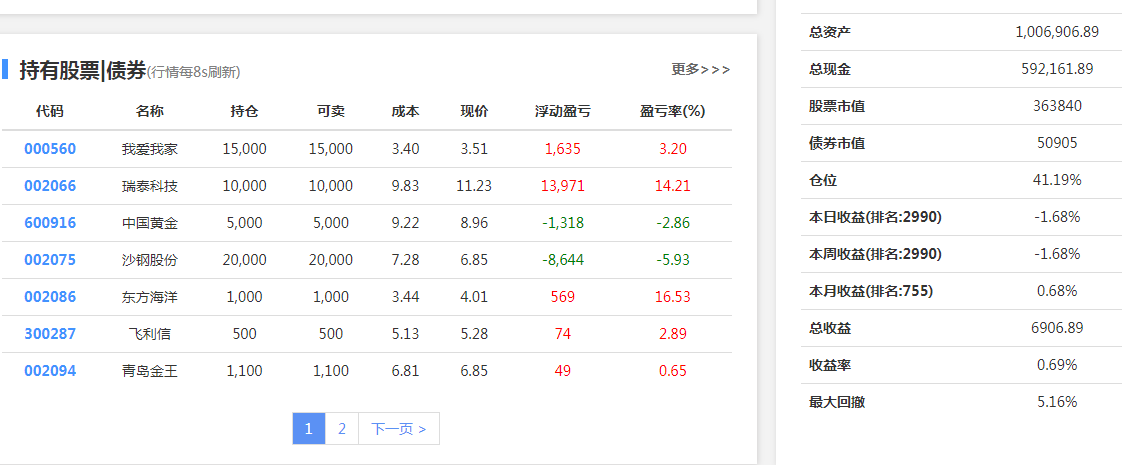Select the 瑞泰科技 stock name
This screenshot has width=1137, height=465.
149,186
